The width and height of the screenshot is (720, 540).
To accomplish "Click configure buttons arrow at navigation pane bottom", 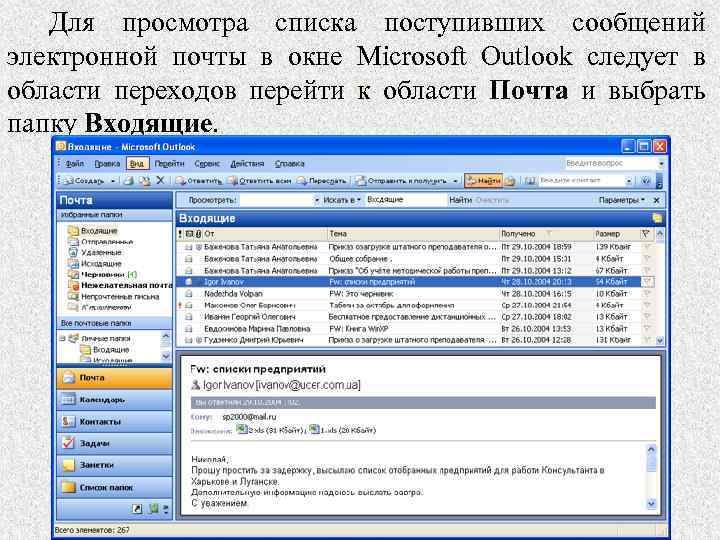I will click(x=166, y=509).
